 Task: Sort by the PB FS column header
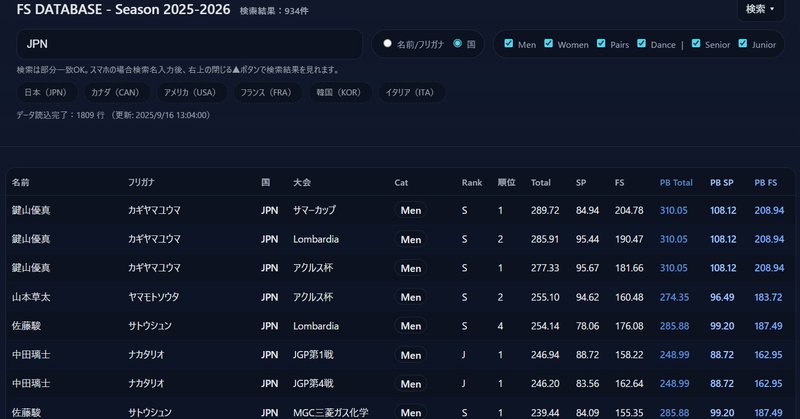(766, 182)
